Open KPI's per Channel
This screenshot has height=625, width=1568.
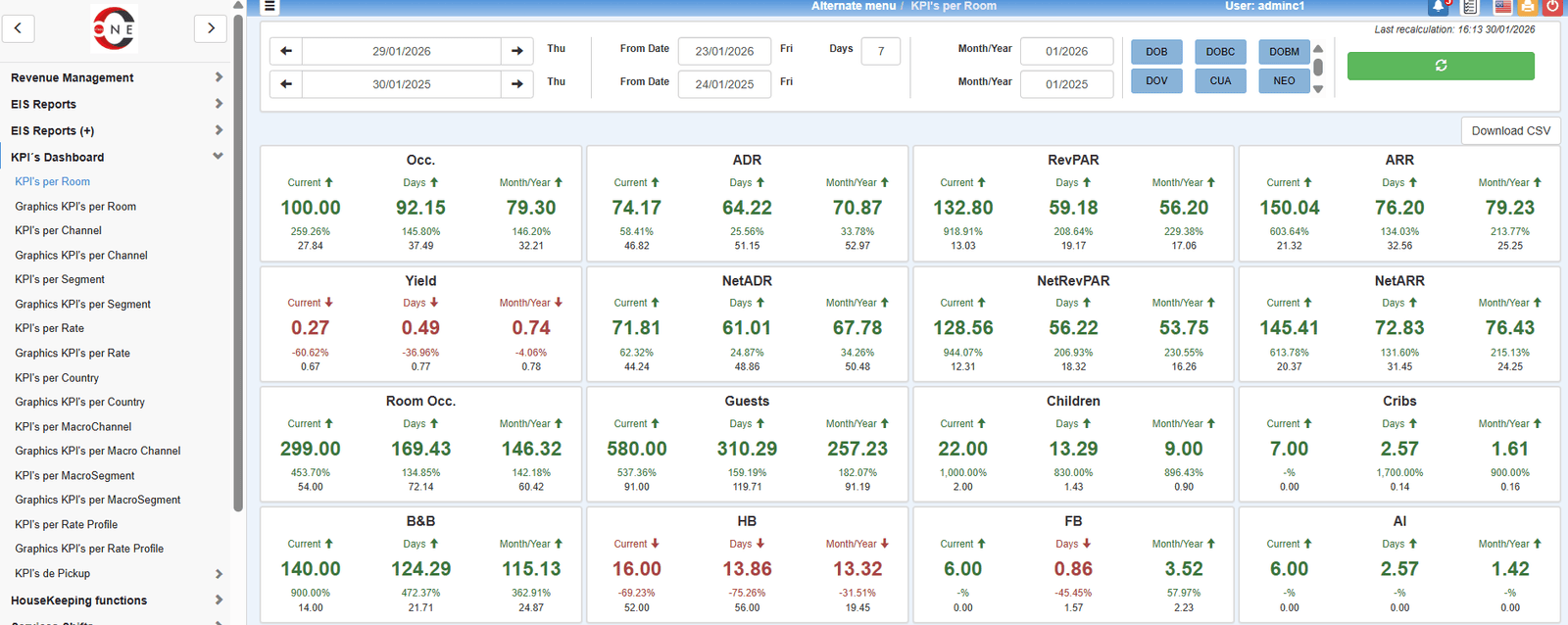[x=58, y=231]
